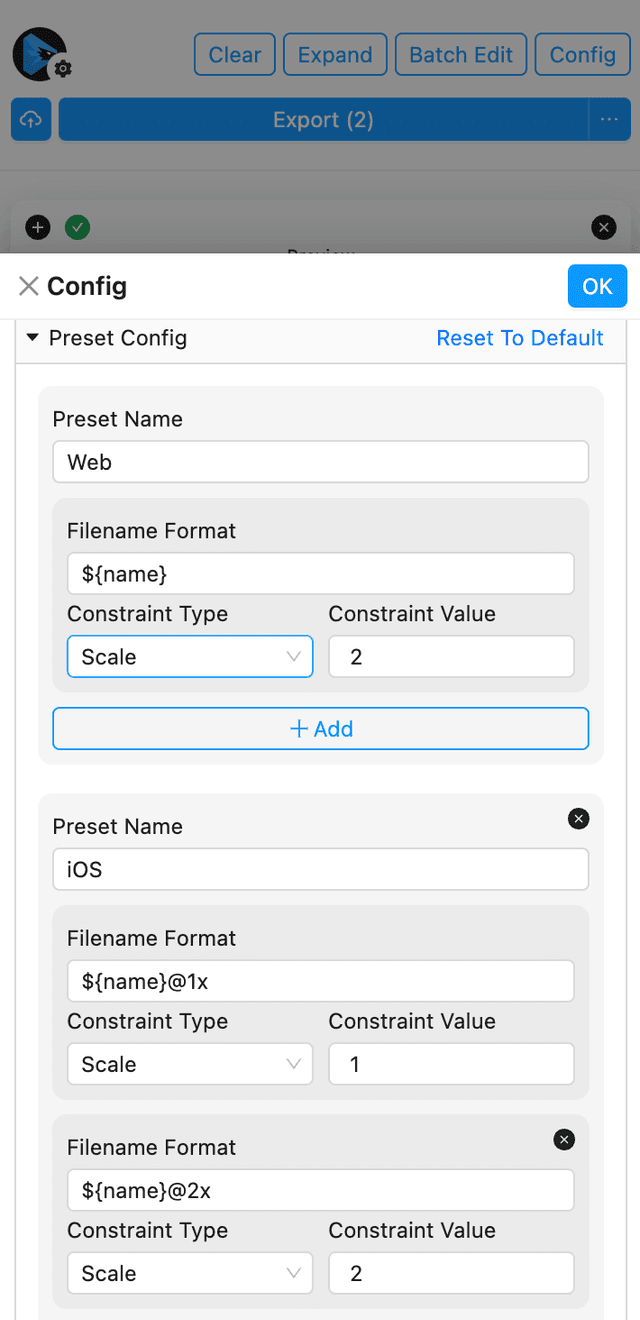Screen dimensions: 640x1320
Task: Click the Clear button
Action: (235, 54)
